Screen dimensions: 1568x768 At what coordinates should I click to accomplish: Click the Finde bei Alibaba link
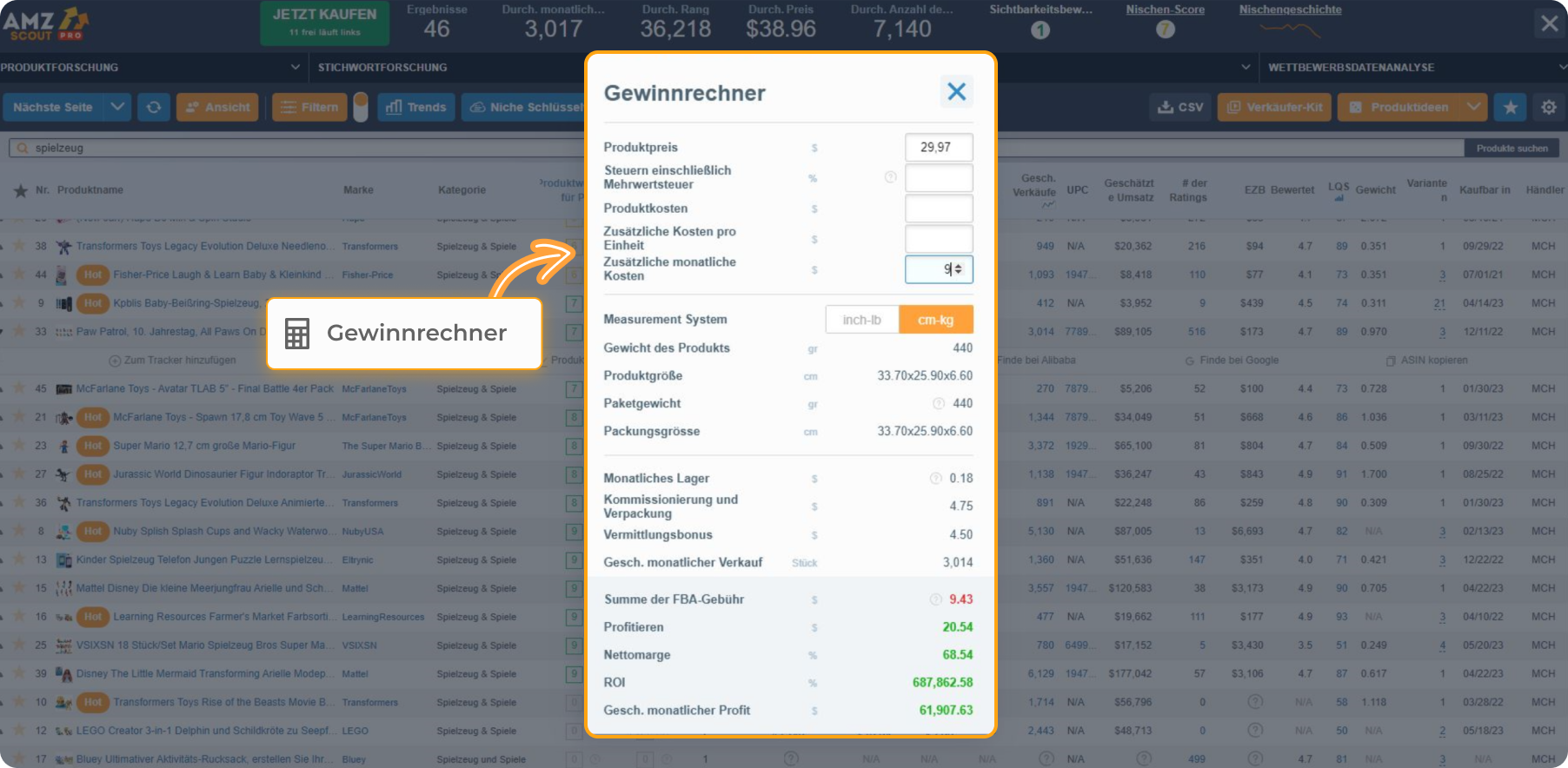point(1036,361)
